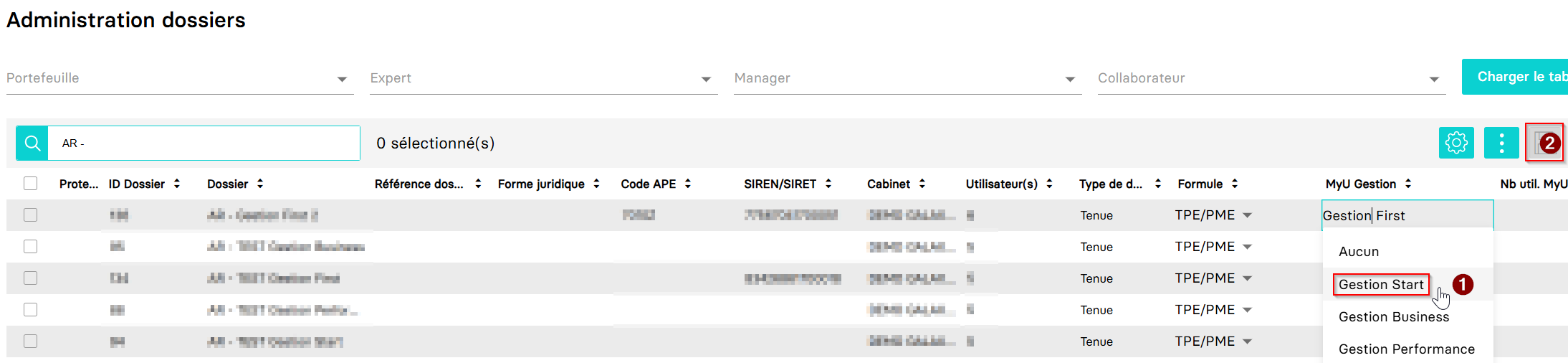Pick Aucun in the MyU Gestion list
This screenshot has height=363, width=1568.
(1358, 252)
